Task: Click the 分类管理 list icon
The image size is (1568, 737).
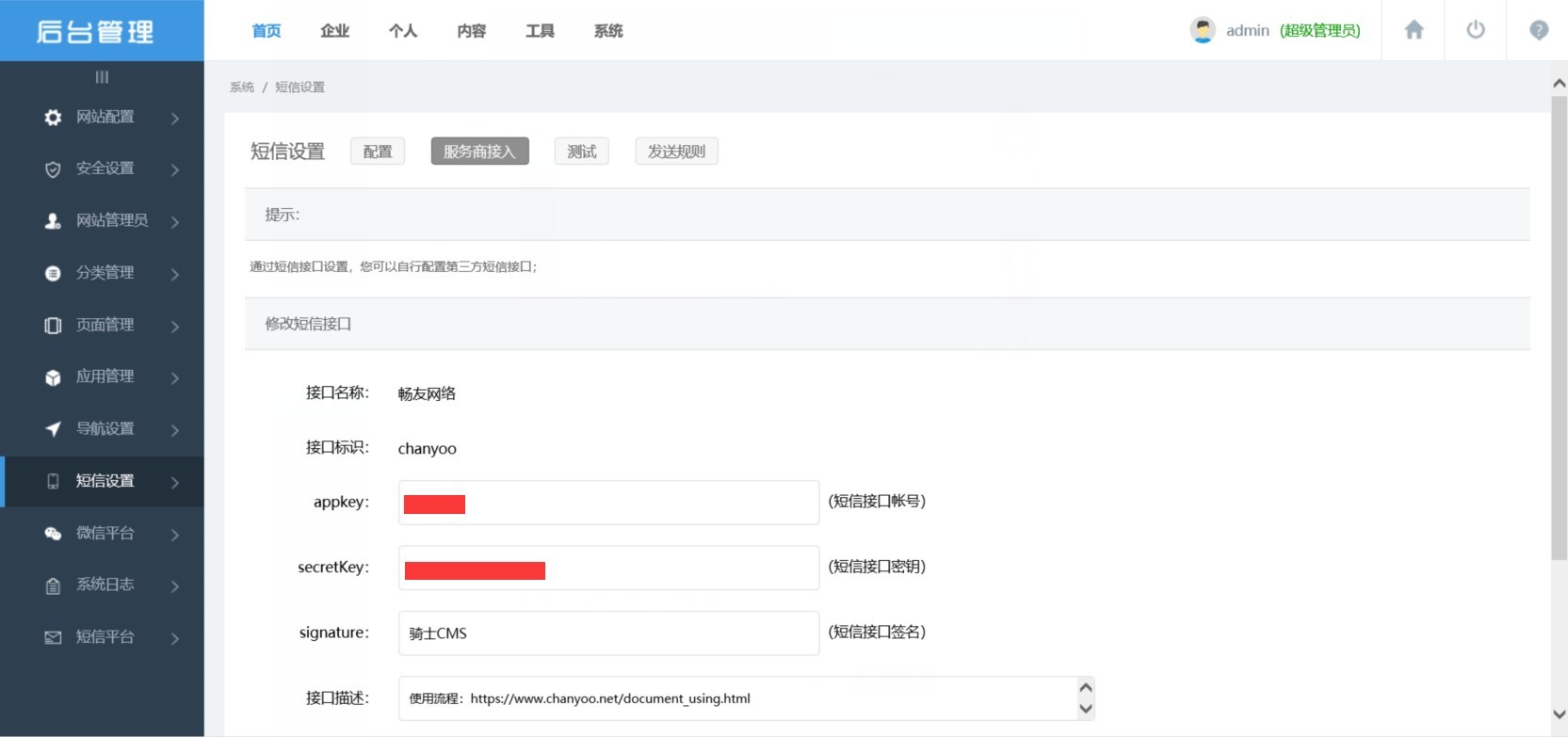Action: [x=53, y=273]
